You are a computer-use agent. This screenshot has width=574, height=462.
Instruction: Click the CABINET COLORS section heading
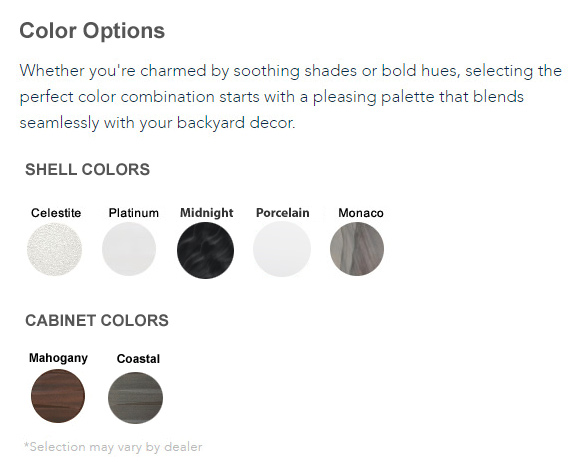coord(97,320)
